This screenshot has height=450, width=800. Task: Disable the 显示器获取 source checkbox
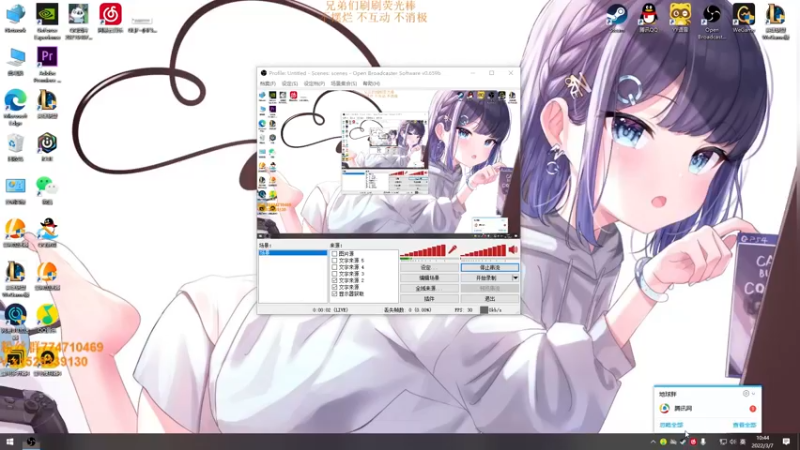[334, 294]
